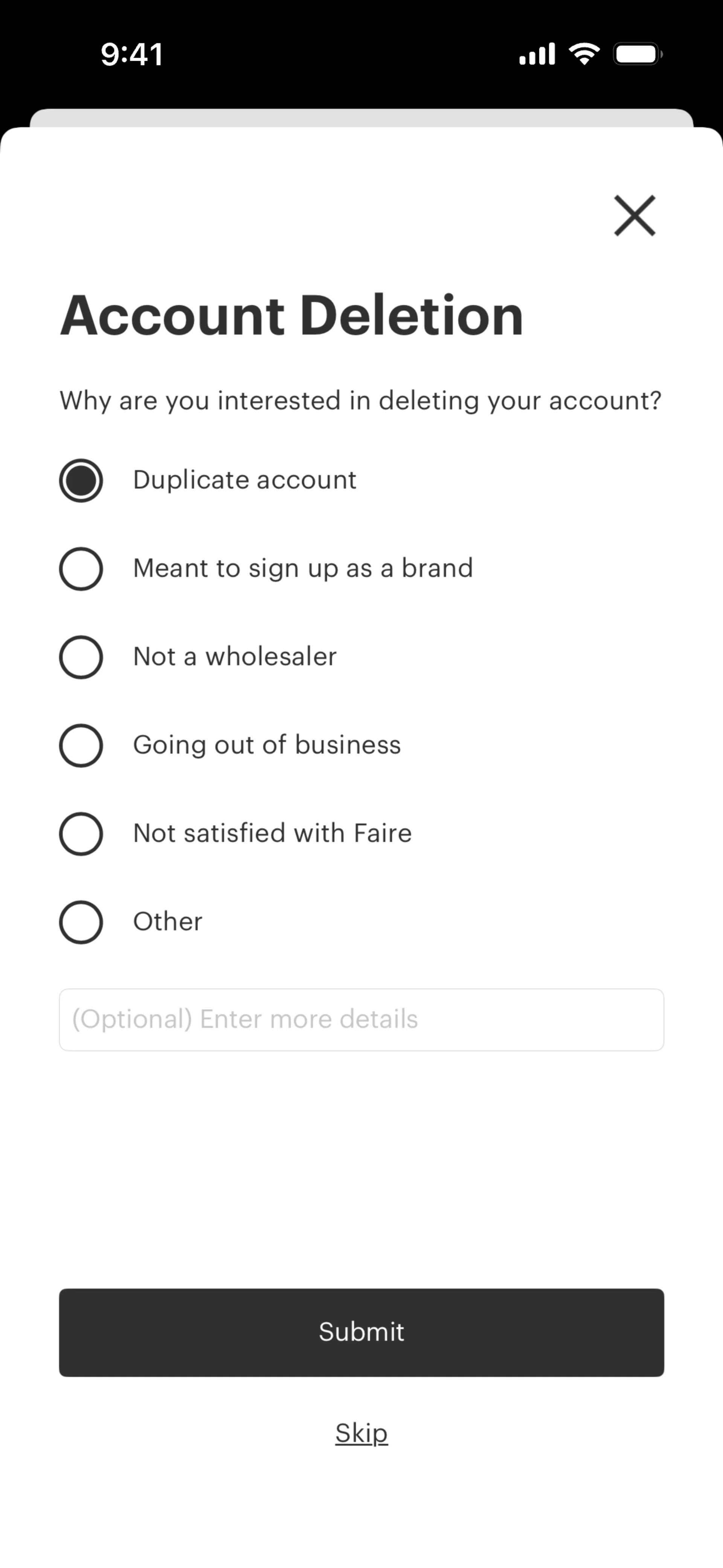Close the Account Deletion sheet with X
The image size is (723, 1568).
pos(634,215)
